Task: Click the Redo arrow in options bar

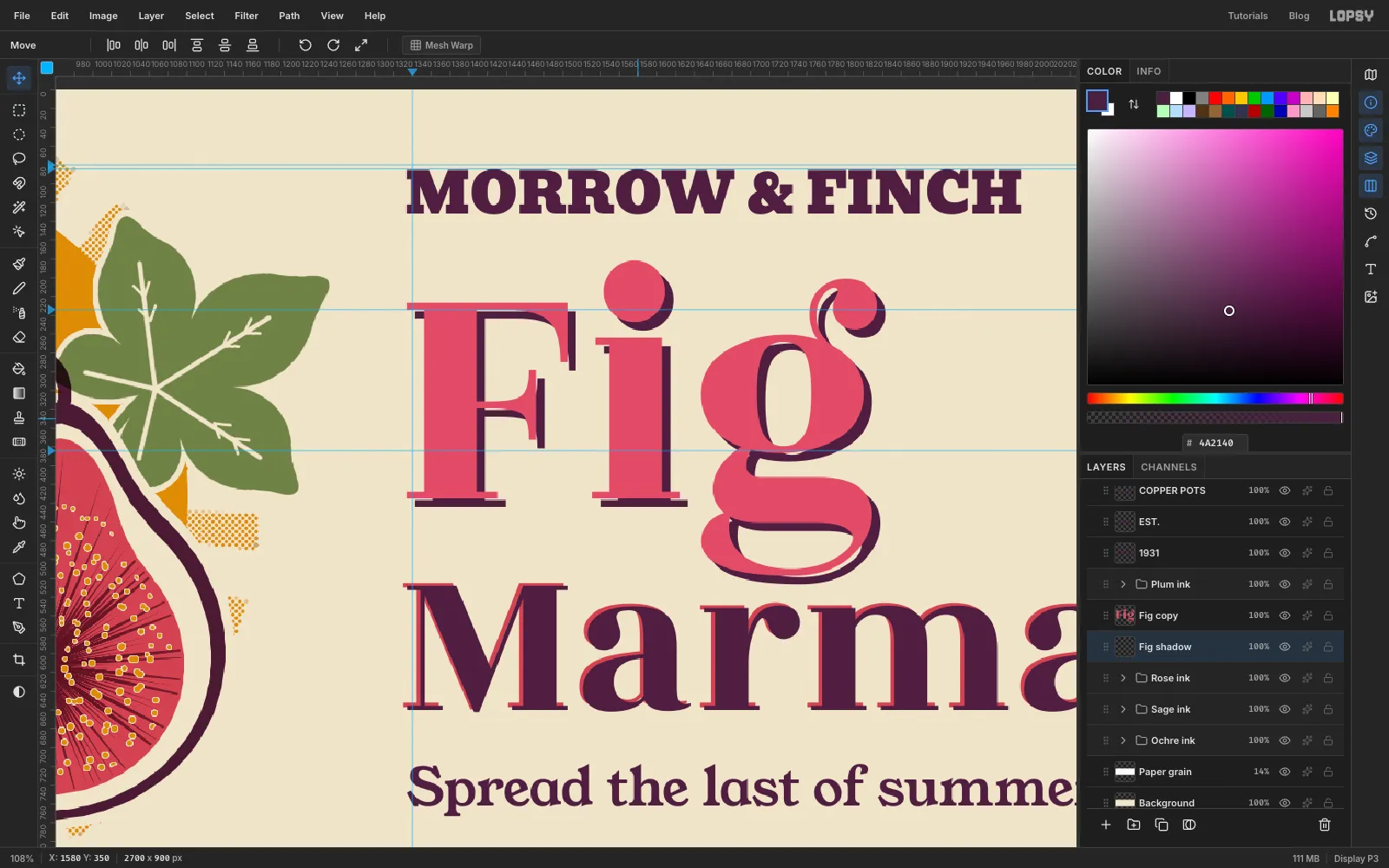Action: coord(333,45)
